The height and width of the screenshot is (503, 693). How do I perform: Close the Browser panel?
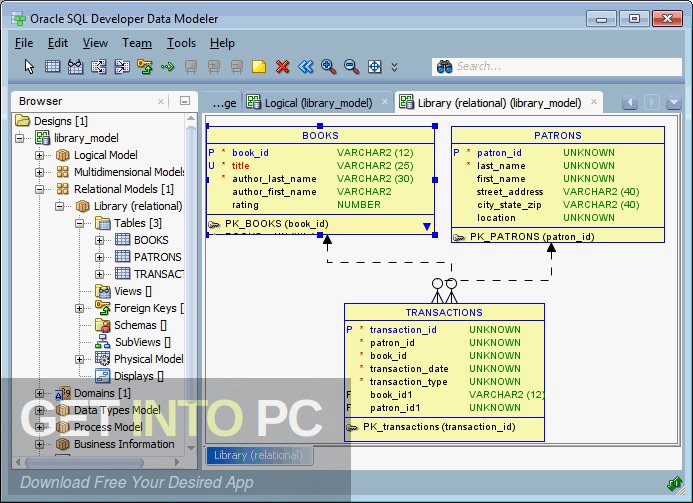pos(161,102)
